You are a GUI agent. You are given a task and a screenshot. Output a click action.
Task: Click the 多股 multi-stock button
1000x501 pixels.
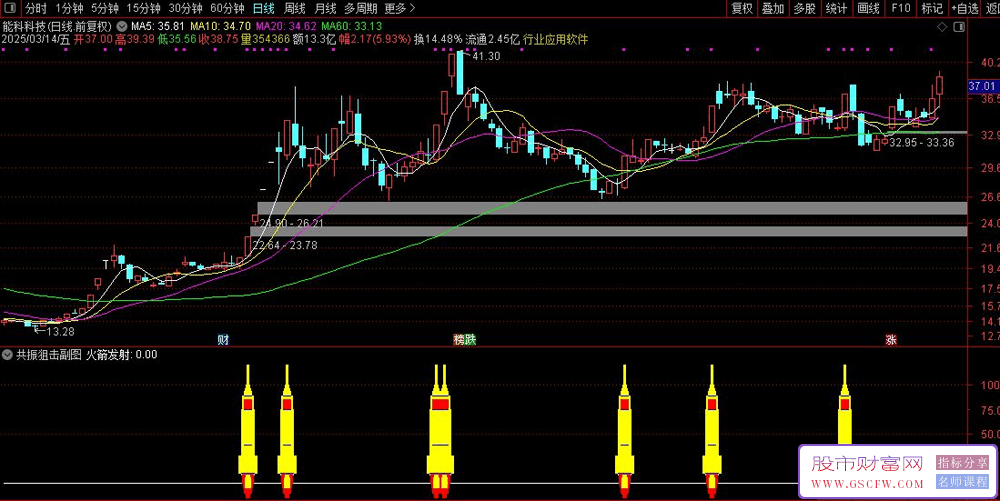point(804,8)
